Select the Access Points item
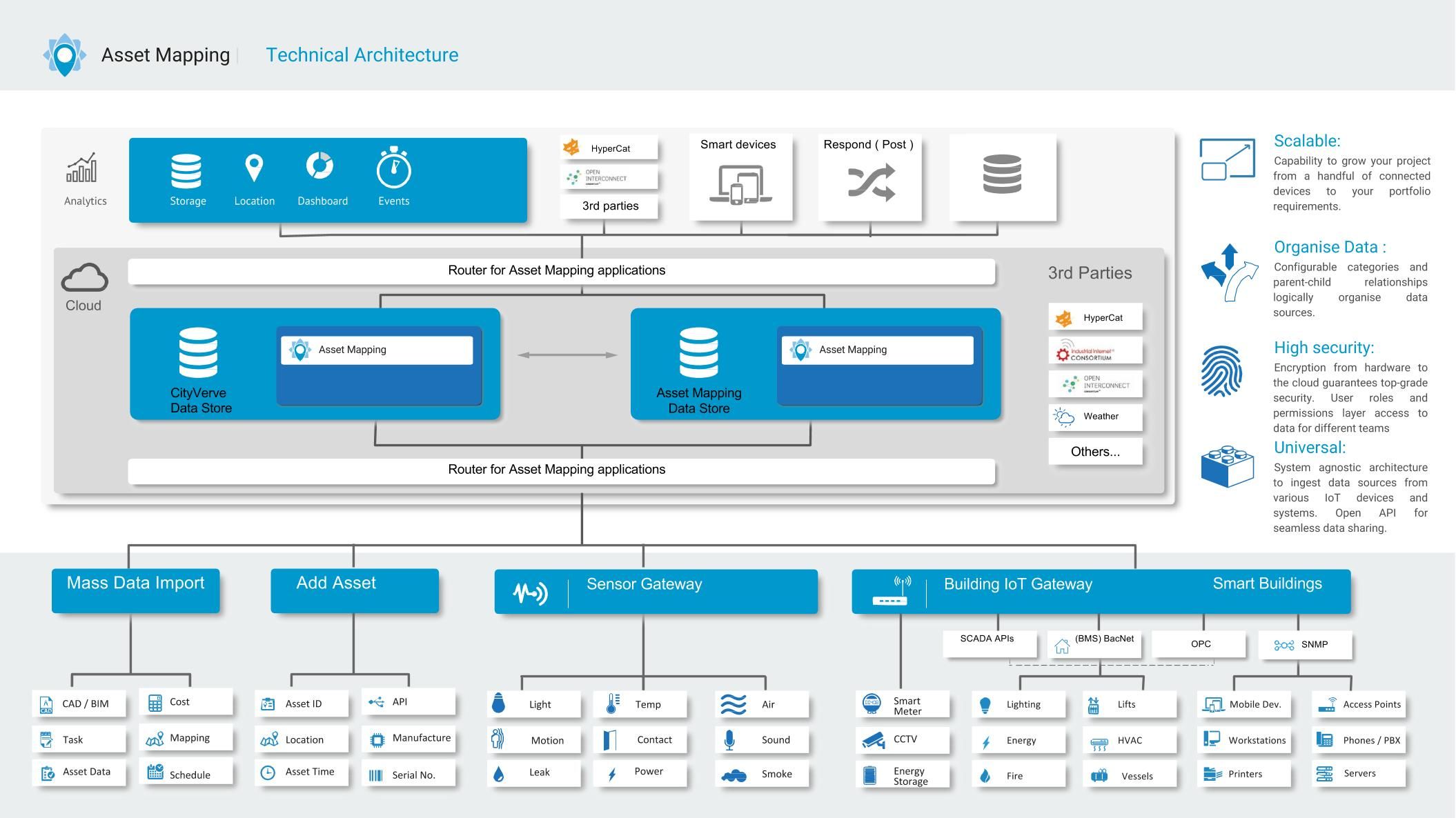Image resolution: width=1456 pixels, height=818 pixels. (1359, 705)
